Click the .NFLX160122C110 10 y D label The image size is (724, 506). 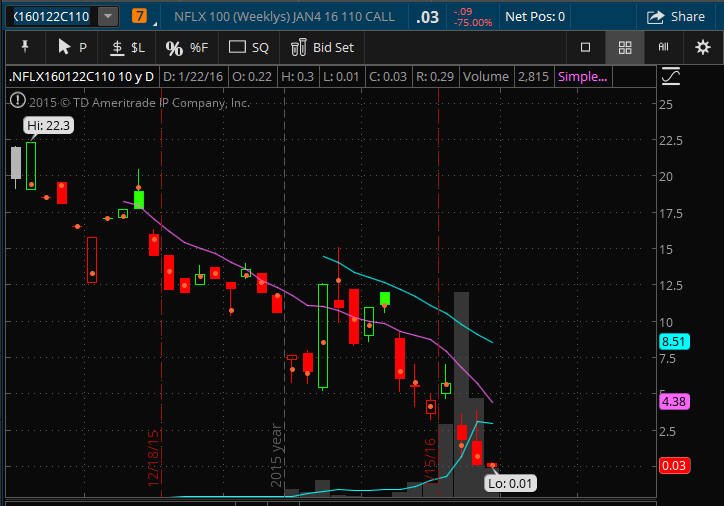click(x=81, y=77)
